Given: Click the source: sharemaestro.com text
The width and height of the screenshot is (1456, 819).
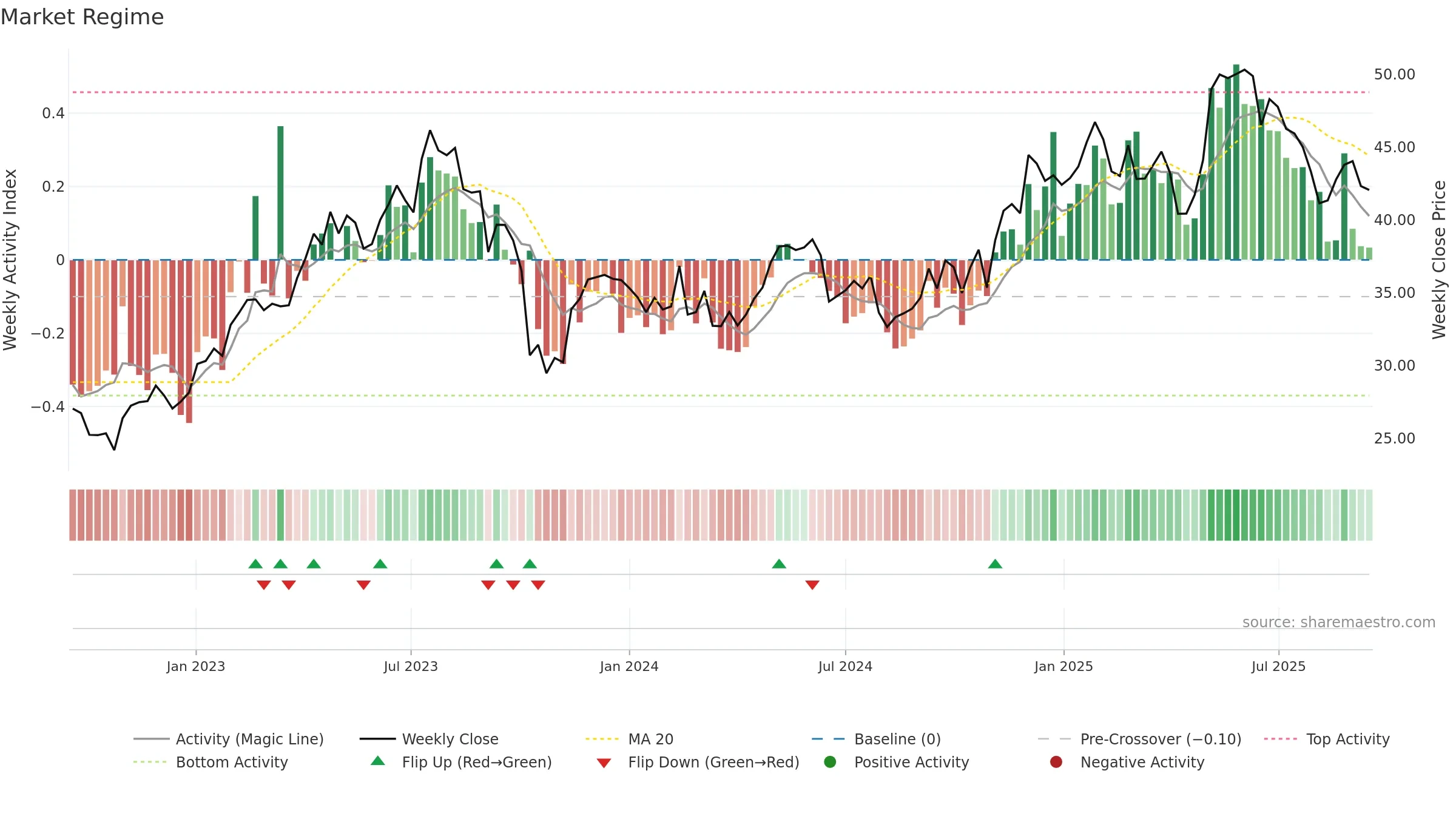Looking at the screenshot, I should click(x=1339, y=622).
